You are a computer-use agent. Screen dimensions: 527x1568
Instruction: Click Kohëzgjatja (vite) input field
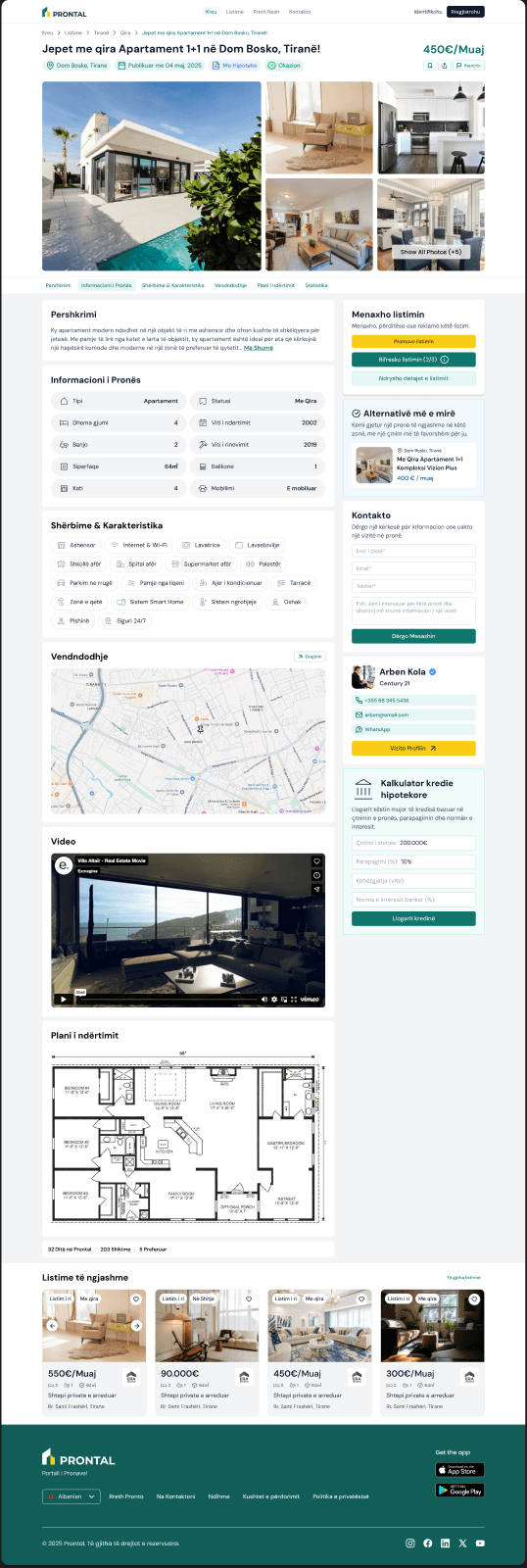(x=413, y=880)
